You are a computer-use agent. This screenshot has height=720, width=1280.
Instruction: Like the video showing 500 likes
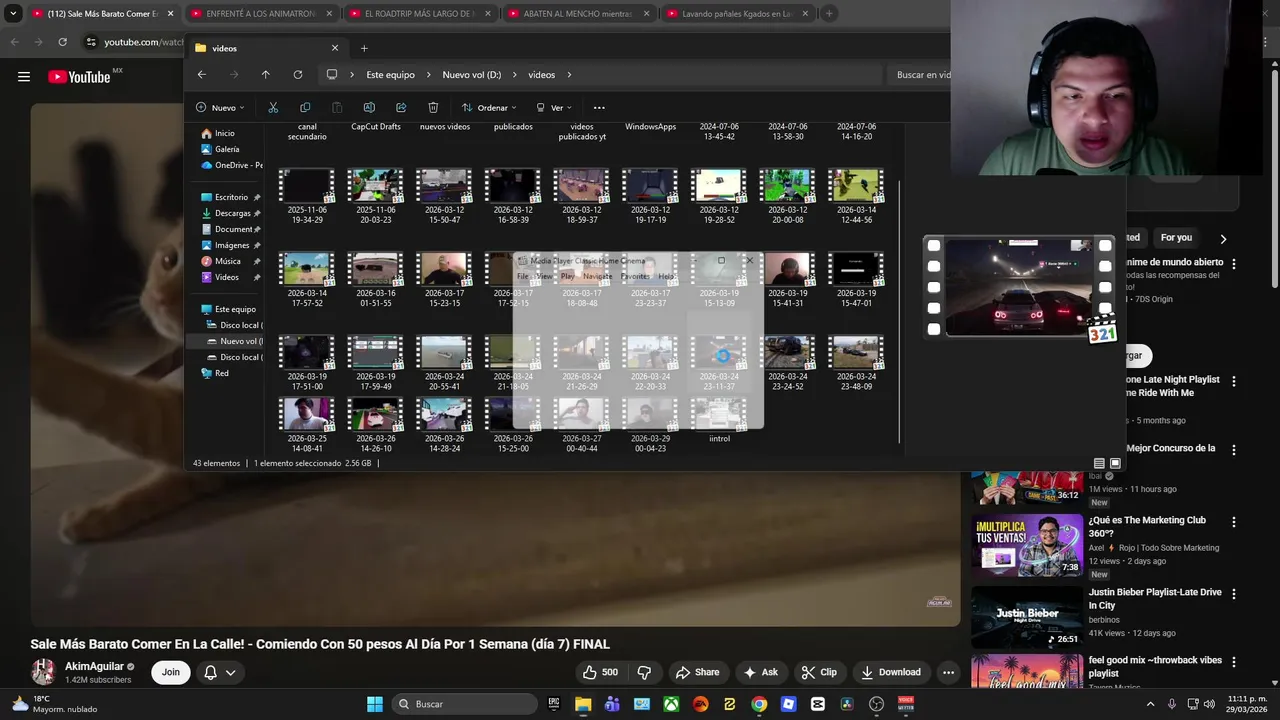pyautogui.click(x=601, y=672)
